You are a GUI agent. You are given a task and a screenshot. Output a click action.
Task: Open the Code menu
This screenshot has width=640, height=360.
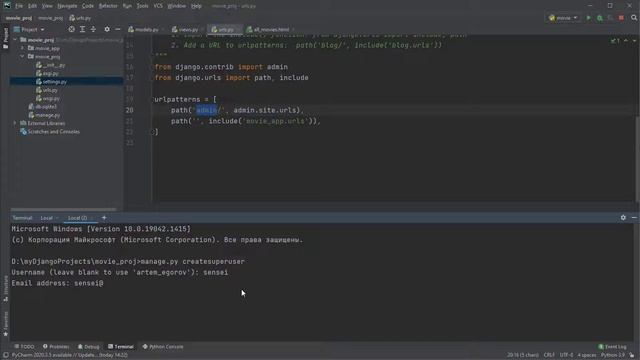88,6
